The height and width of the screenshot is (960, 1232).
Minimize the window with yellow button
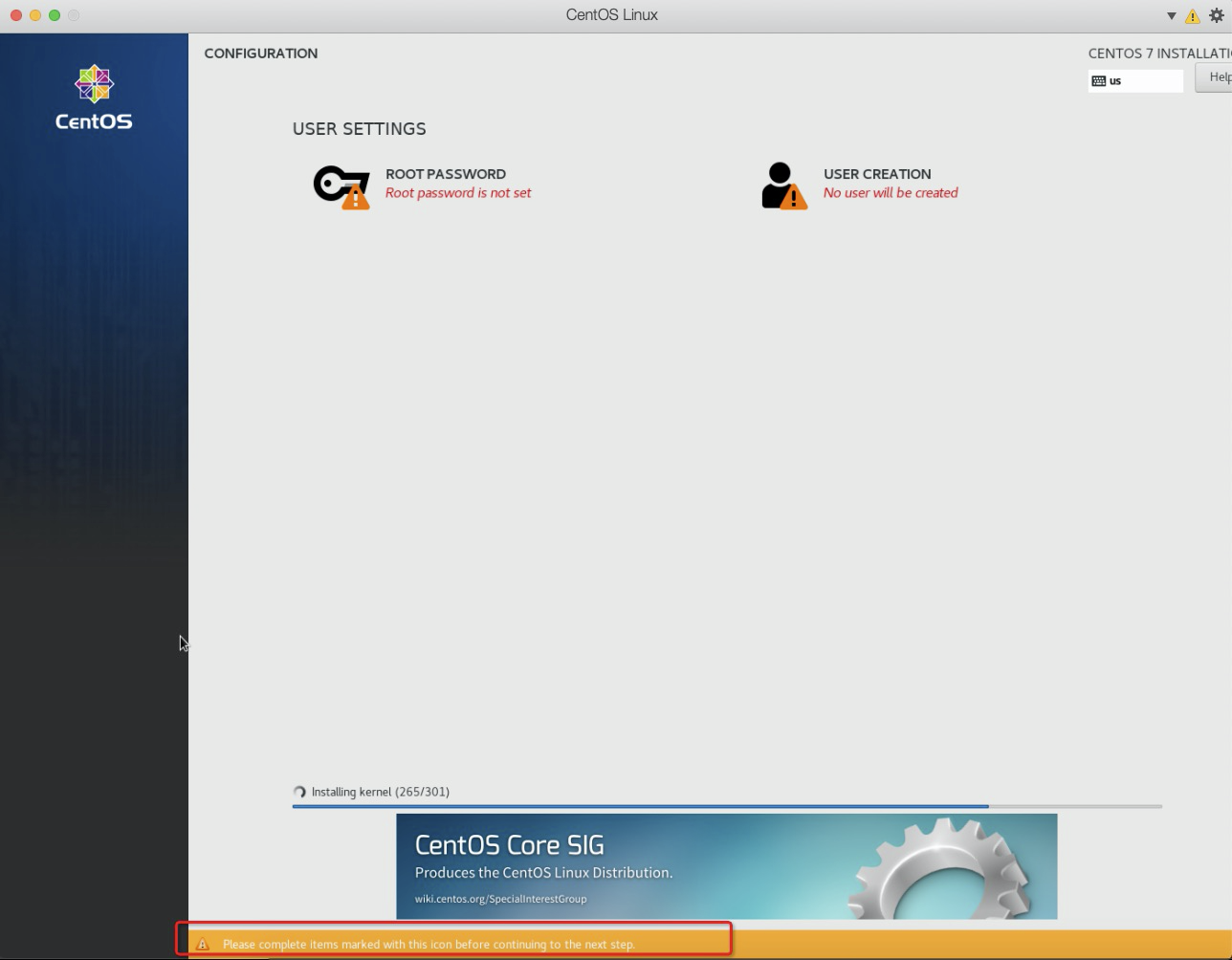(x=35, y=15)
